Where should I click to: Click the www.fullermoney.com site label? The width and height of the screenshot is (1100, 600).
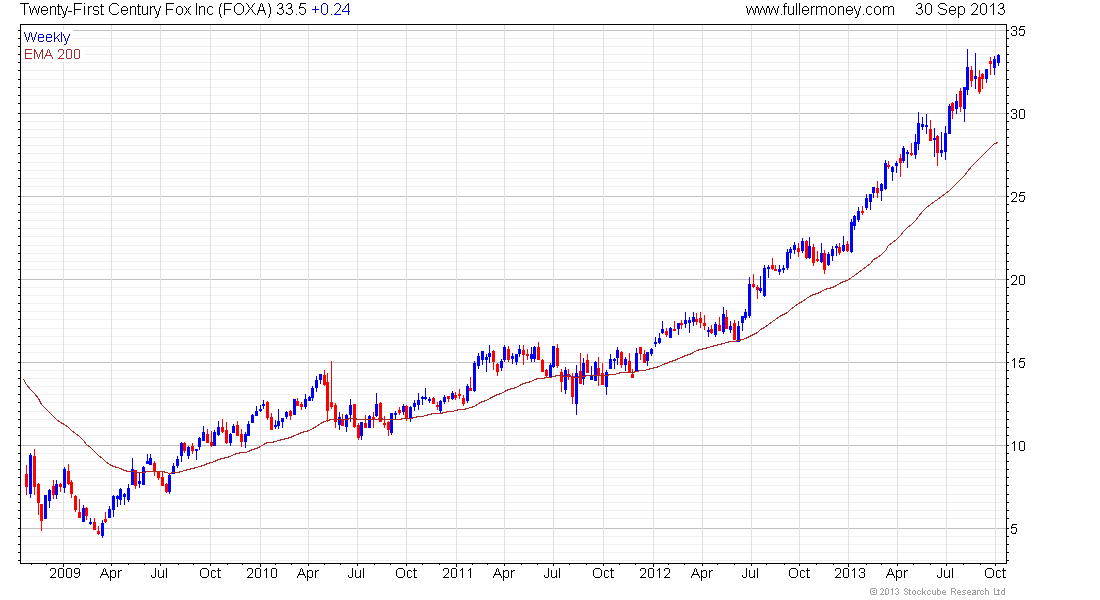coord(820,10)
